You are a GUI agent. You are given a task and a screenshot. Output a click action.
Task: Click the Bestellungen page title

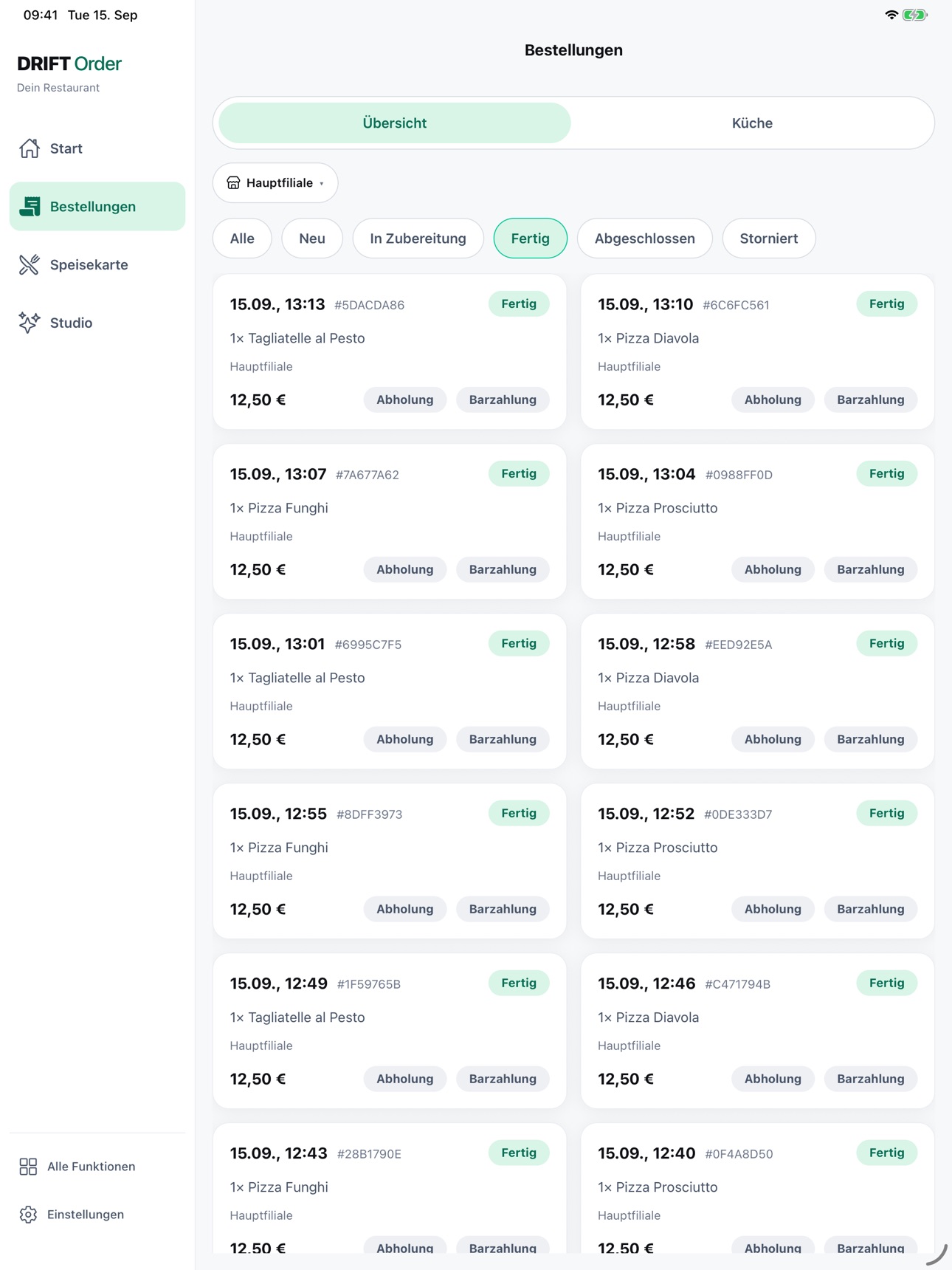click(573, 50)
